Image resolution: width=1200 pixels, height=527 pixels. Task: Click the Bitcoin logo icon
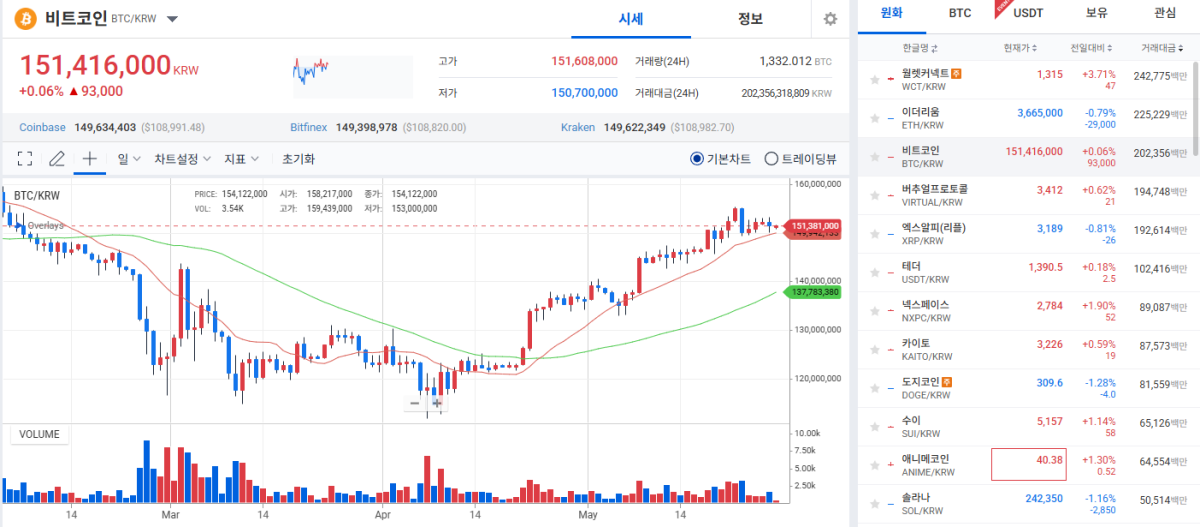pos(26,19)
